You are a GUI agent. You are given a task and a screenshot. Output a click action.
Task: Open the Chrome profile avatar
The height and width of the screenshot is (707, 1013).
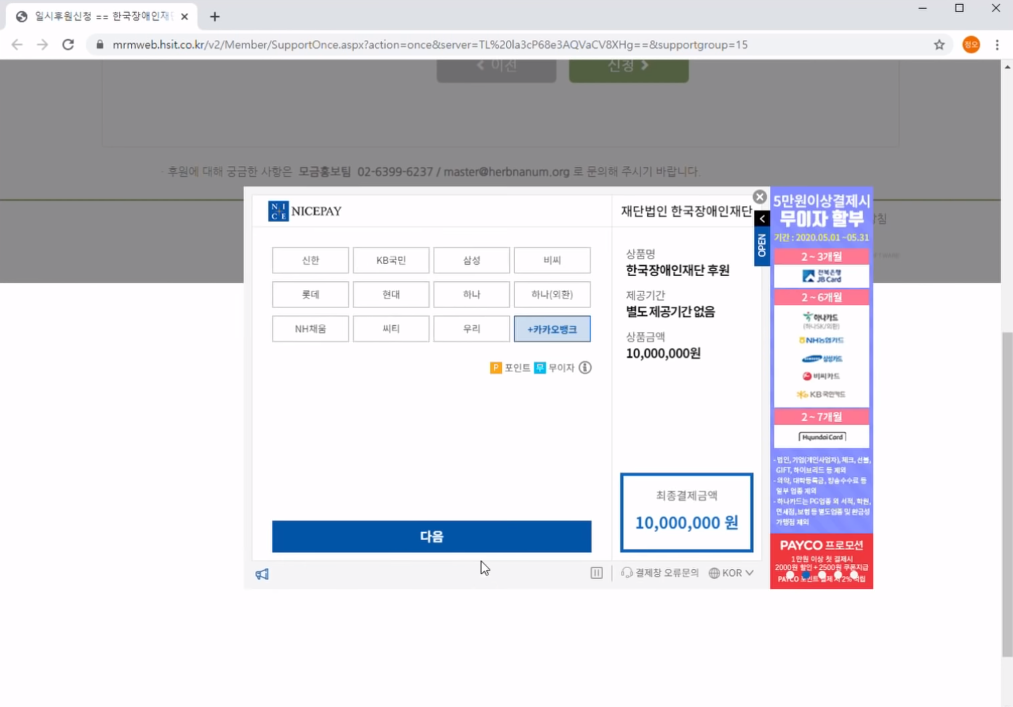pos(970,45)
